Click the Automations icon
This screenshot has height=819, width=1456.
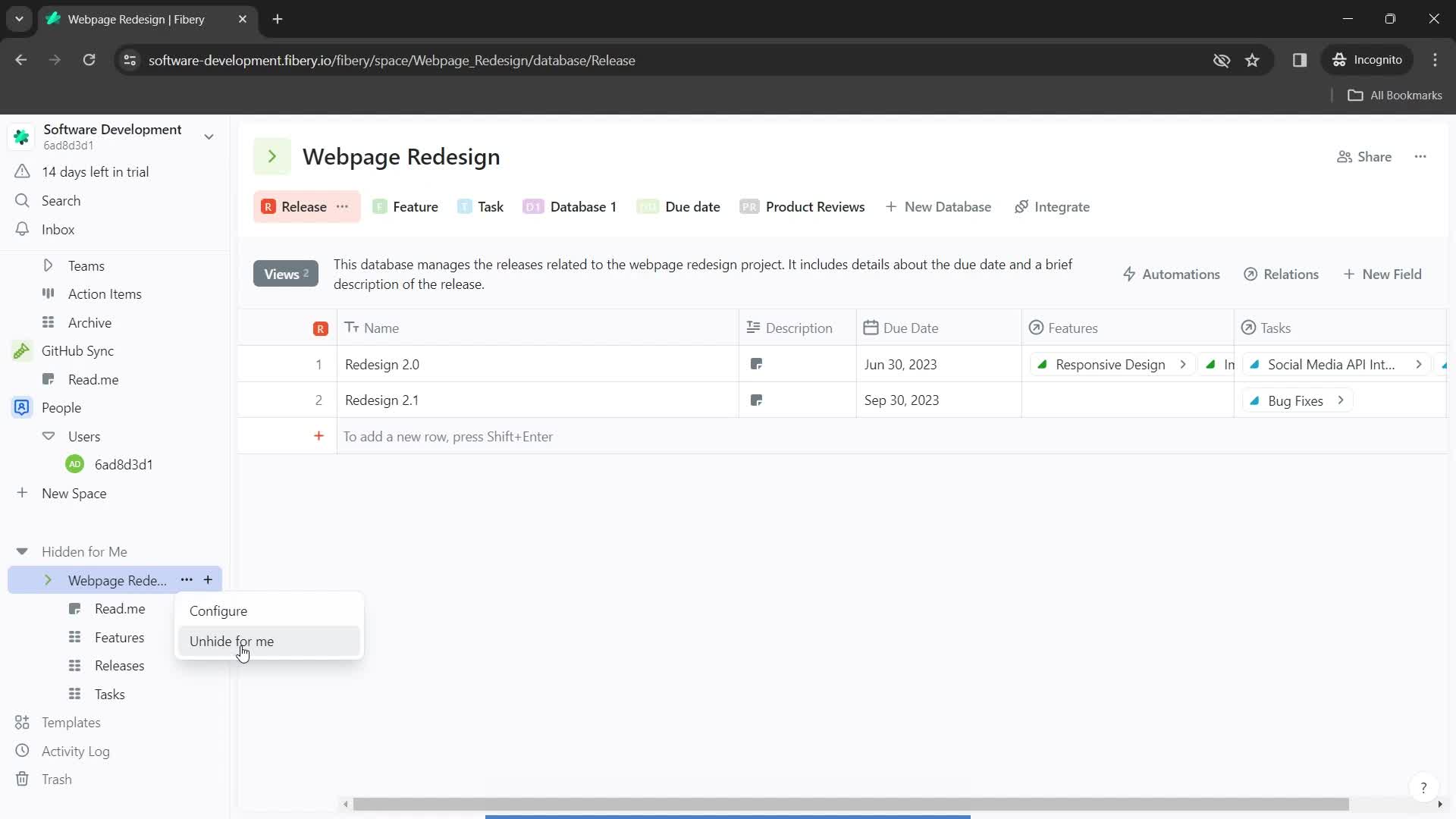(x=1132, y=274)
